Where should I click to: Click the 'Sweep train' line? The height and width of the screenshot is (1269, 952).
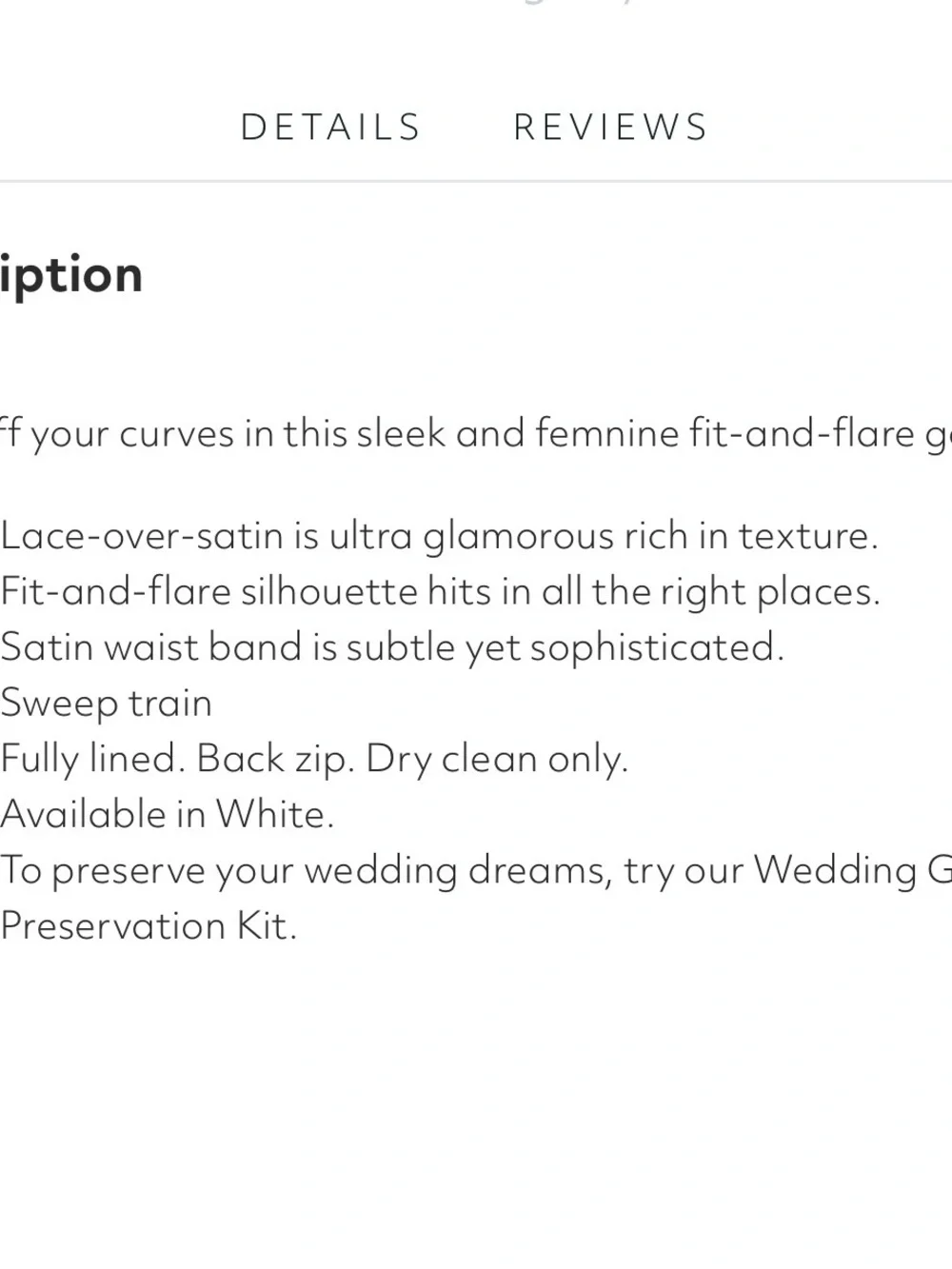coord(106,704)
